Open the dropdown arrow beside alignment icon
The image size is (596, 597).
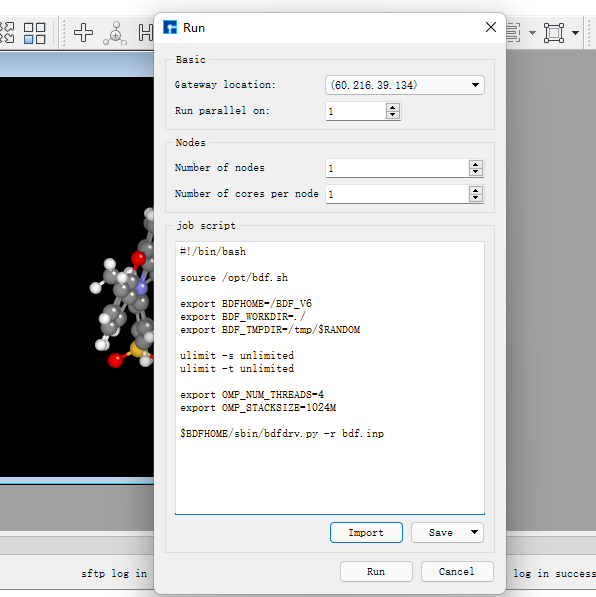click(532, 33)
